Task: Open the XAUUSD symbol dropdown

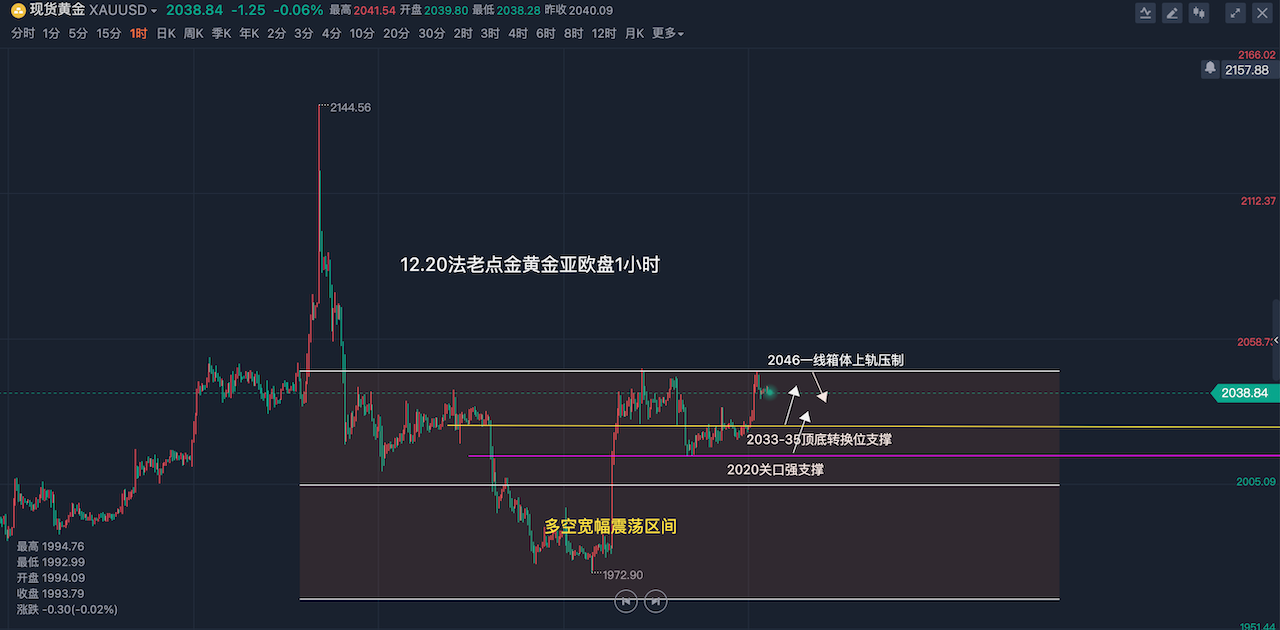Action: point(122,10)
